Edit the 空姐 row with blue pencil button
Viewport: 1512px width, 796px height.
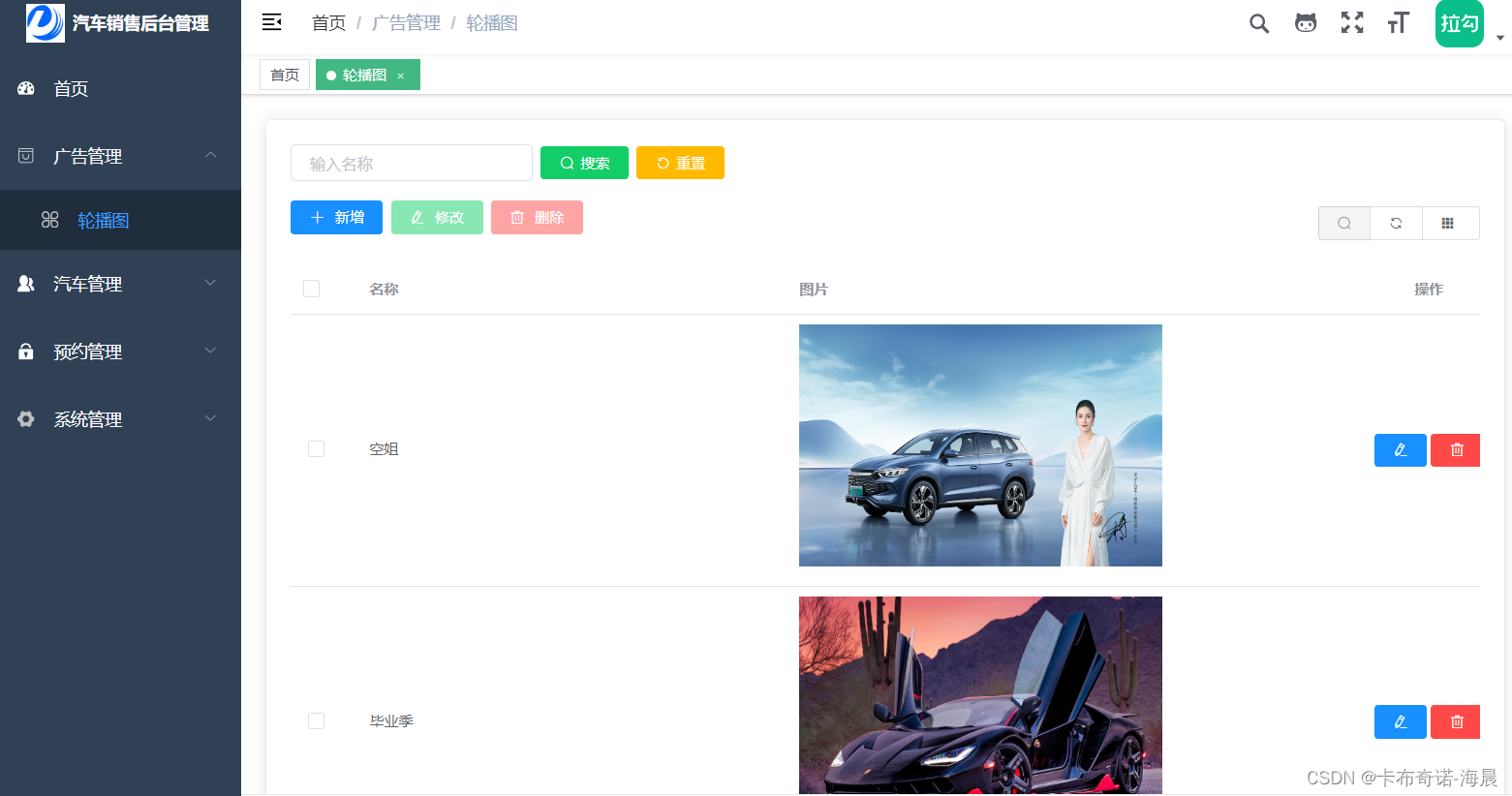coord(1401,450)
